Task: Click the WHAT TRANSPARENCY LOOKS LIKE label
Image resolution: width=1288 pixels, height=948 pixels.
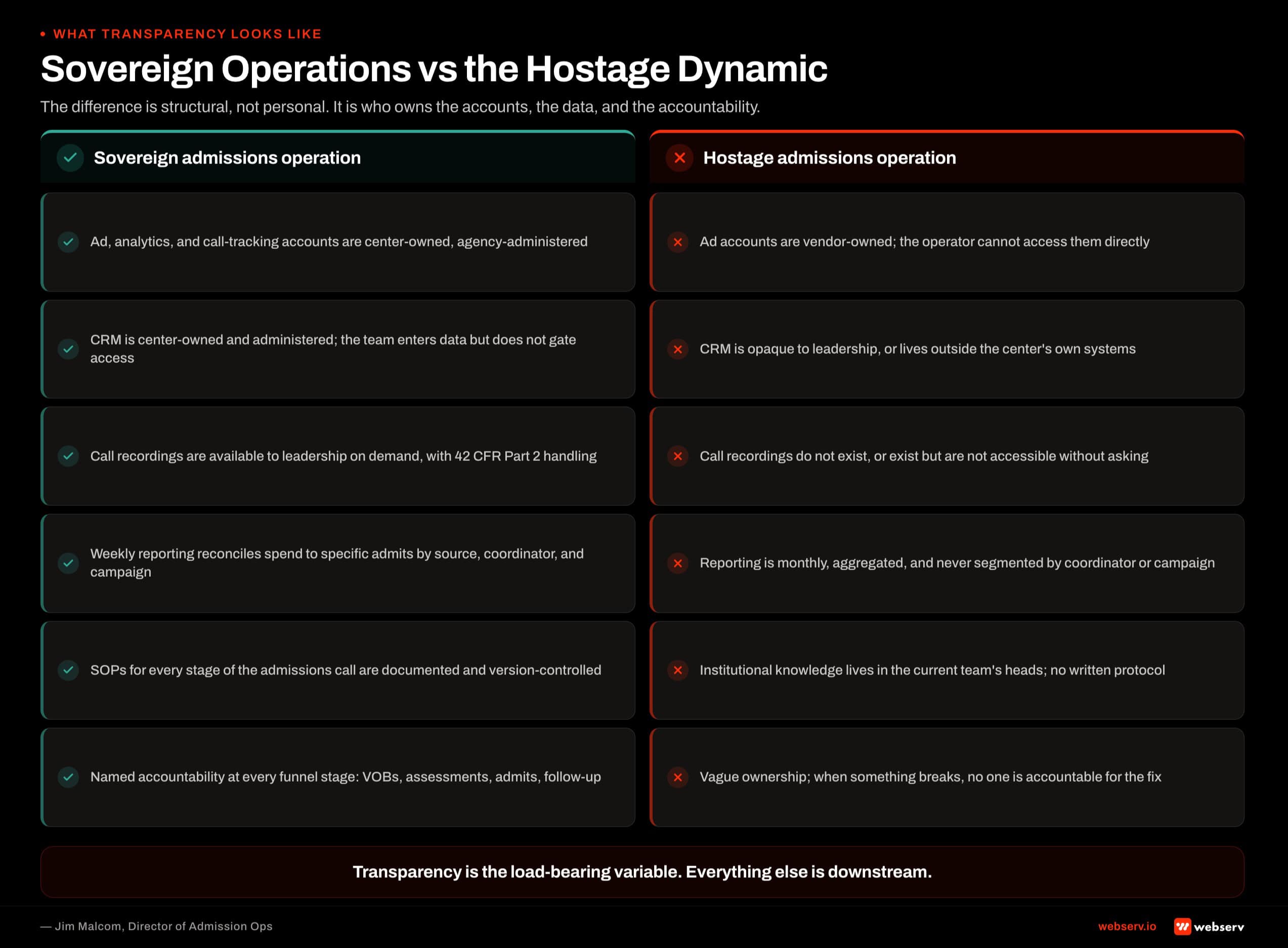Action: tap(187, 34)
